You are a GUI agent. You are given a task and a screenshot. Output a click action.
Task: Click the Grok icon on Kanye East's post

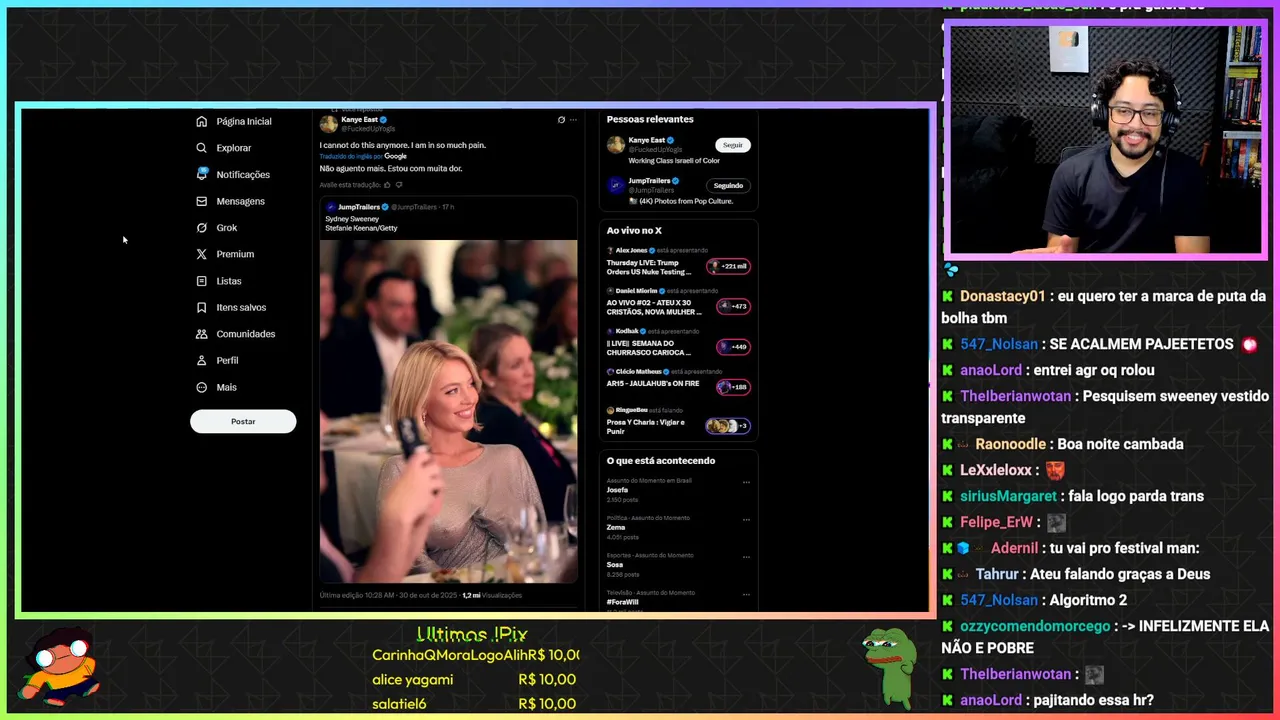[561, 120]
